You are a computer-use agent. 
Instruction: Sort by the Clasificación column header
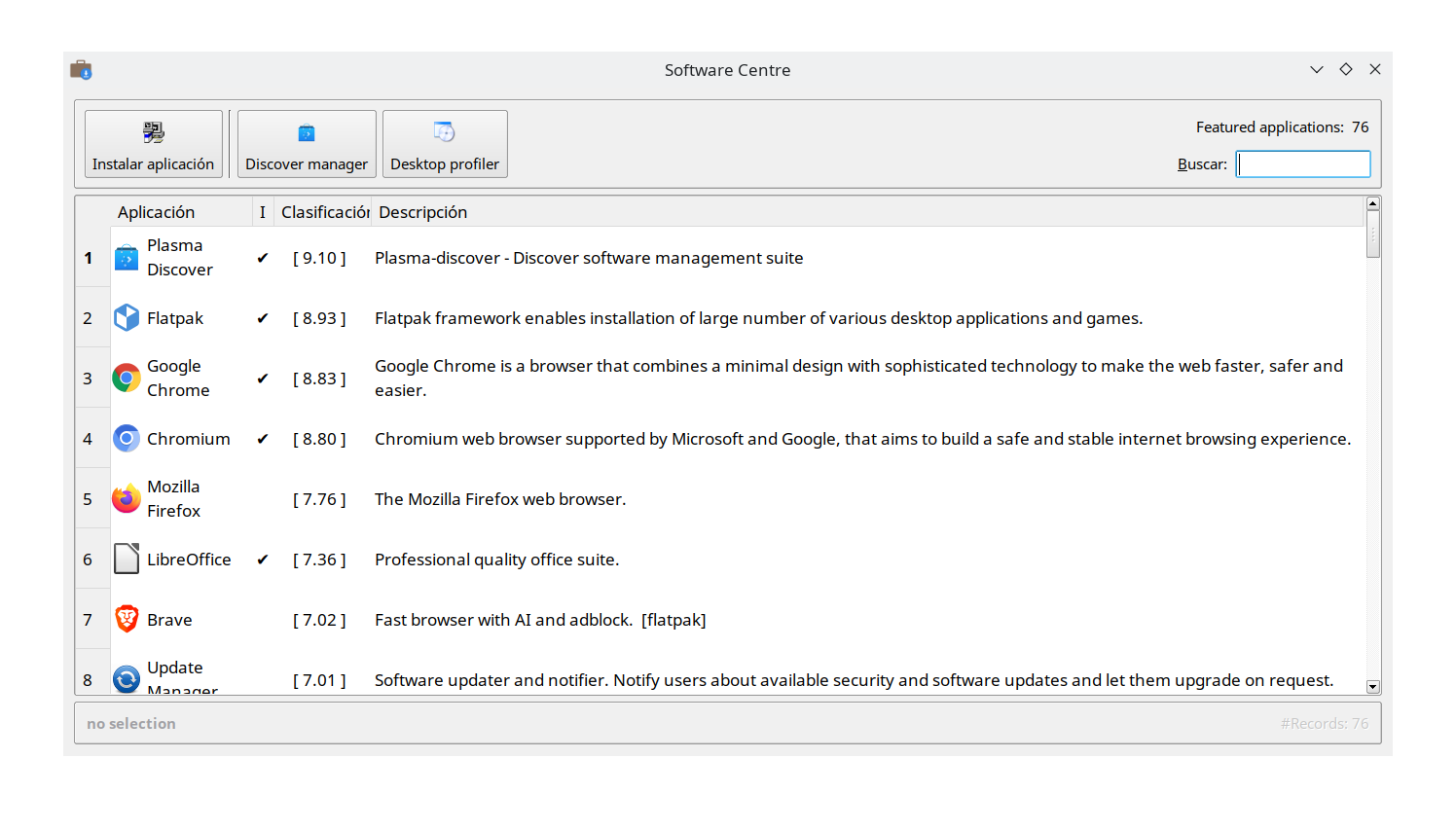tap(323, 212)
